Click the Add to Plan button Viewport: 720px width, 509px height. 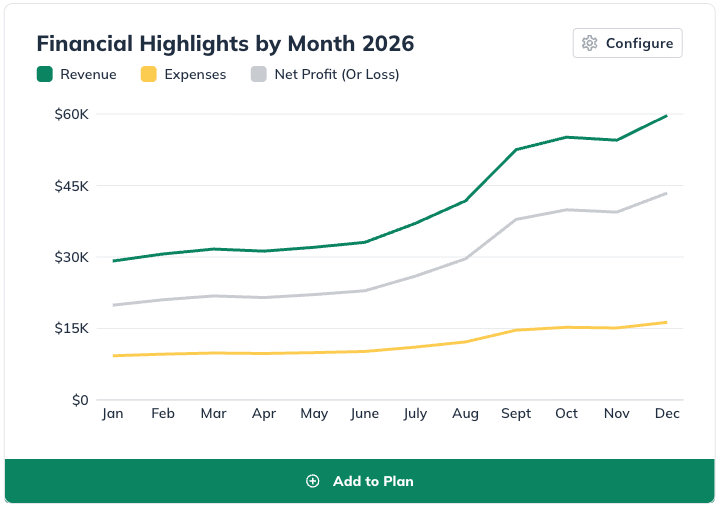(x=360, y=481)
